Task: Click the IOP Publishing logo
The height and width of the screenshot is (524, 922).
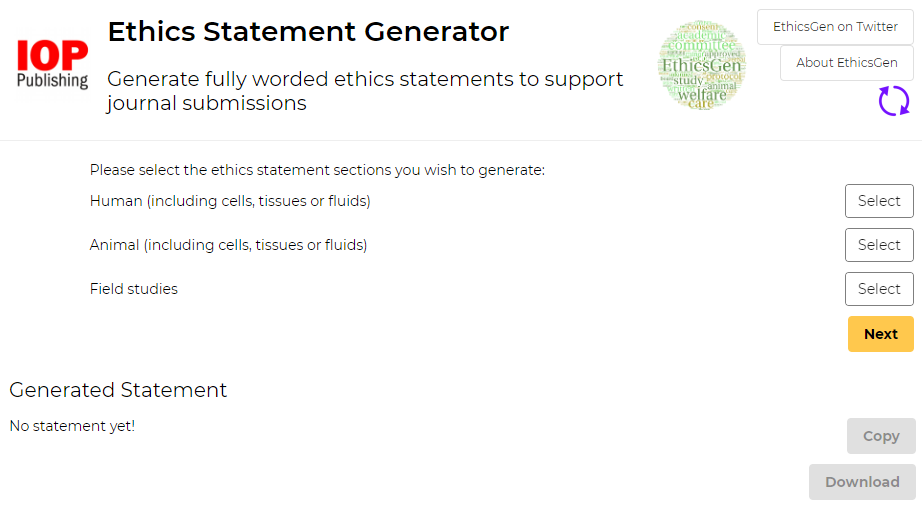Action: (x=52, y=64)
